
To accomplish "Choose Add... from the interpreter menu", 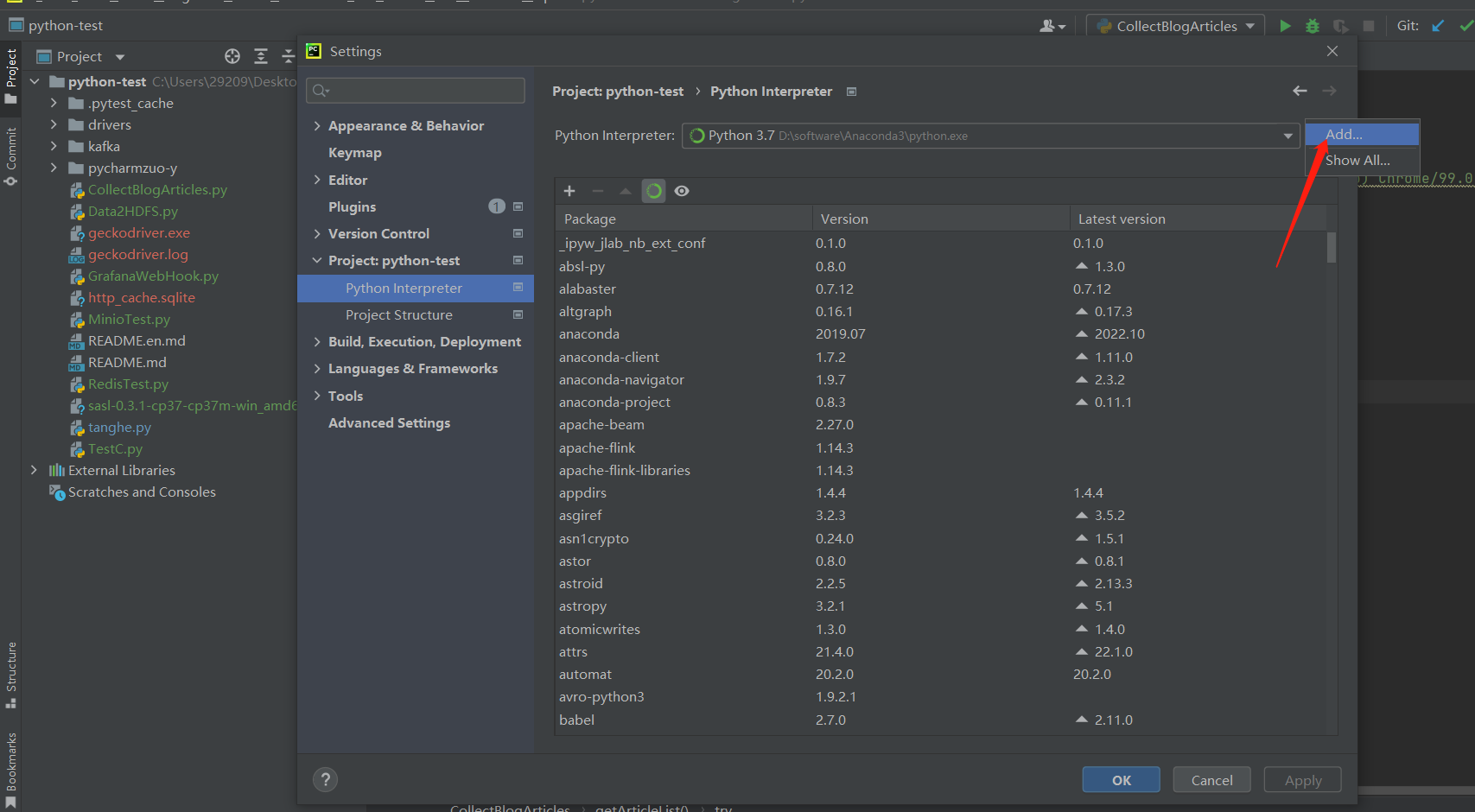I will 1362,134.
